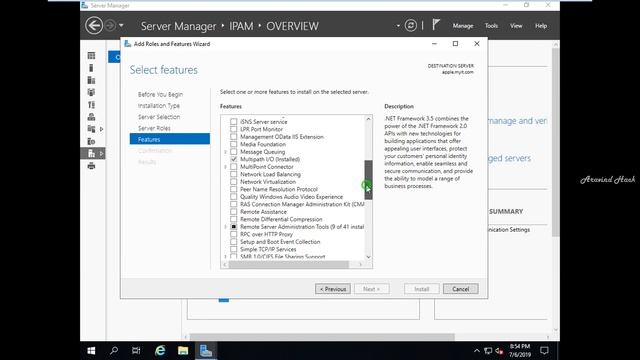
Task: Select the Local Server icon in sidebar
Action: 91,68
